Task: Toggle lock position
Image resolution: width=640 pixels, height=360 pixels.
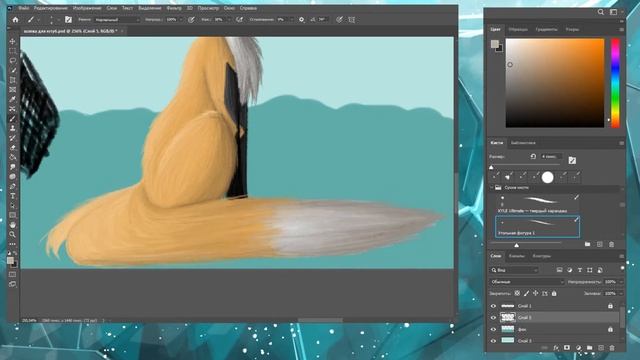Action: [x=536, y=293]
